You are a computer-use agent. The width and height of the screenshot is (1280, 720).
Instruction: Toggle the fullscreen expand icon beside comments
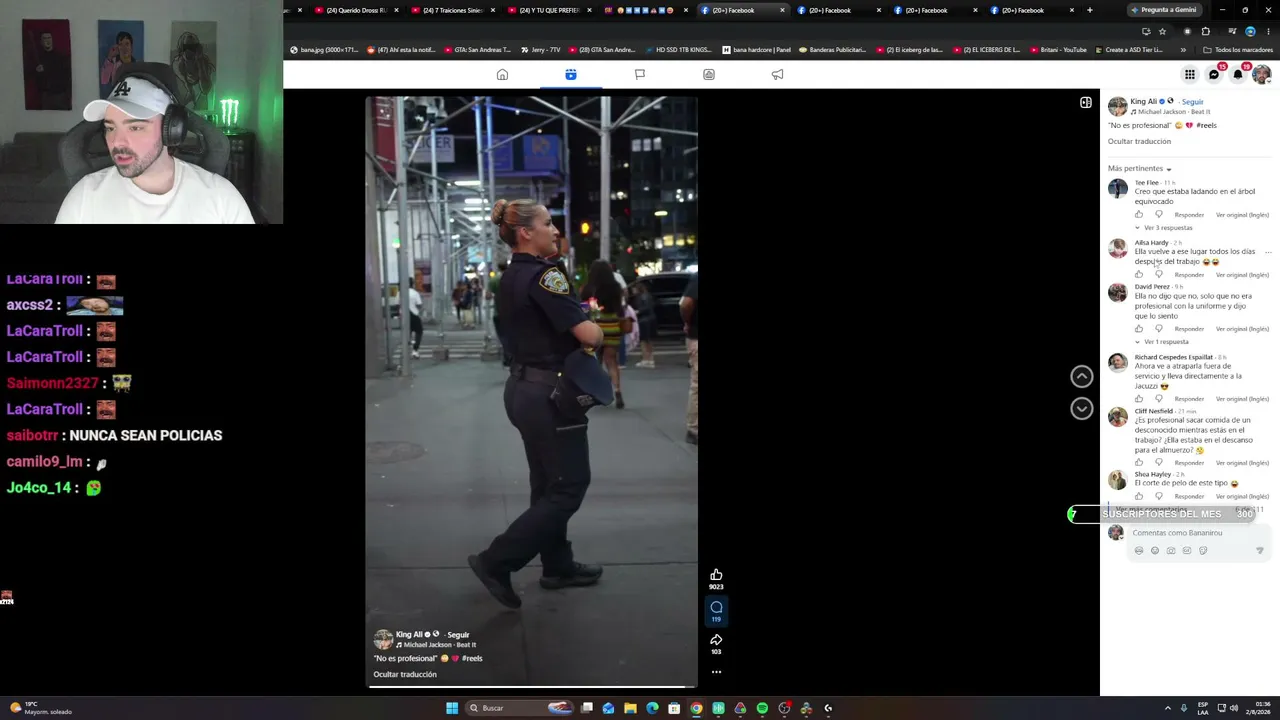[x=1086, y=102]
